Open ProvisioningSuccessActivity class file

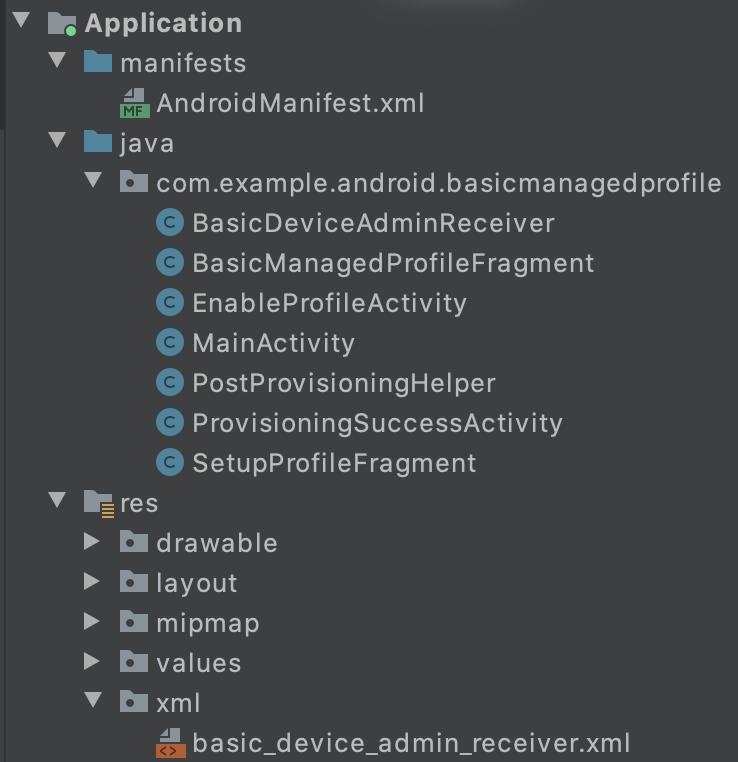[x=378, y=423]
